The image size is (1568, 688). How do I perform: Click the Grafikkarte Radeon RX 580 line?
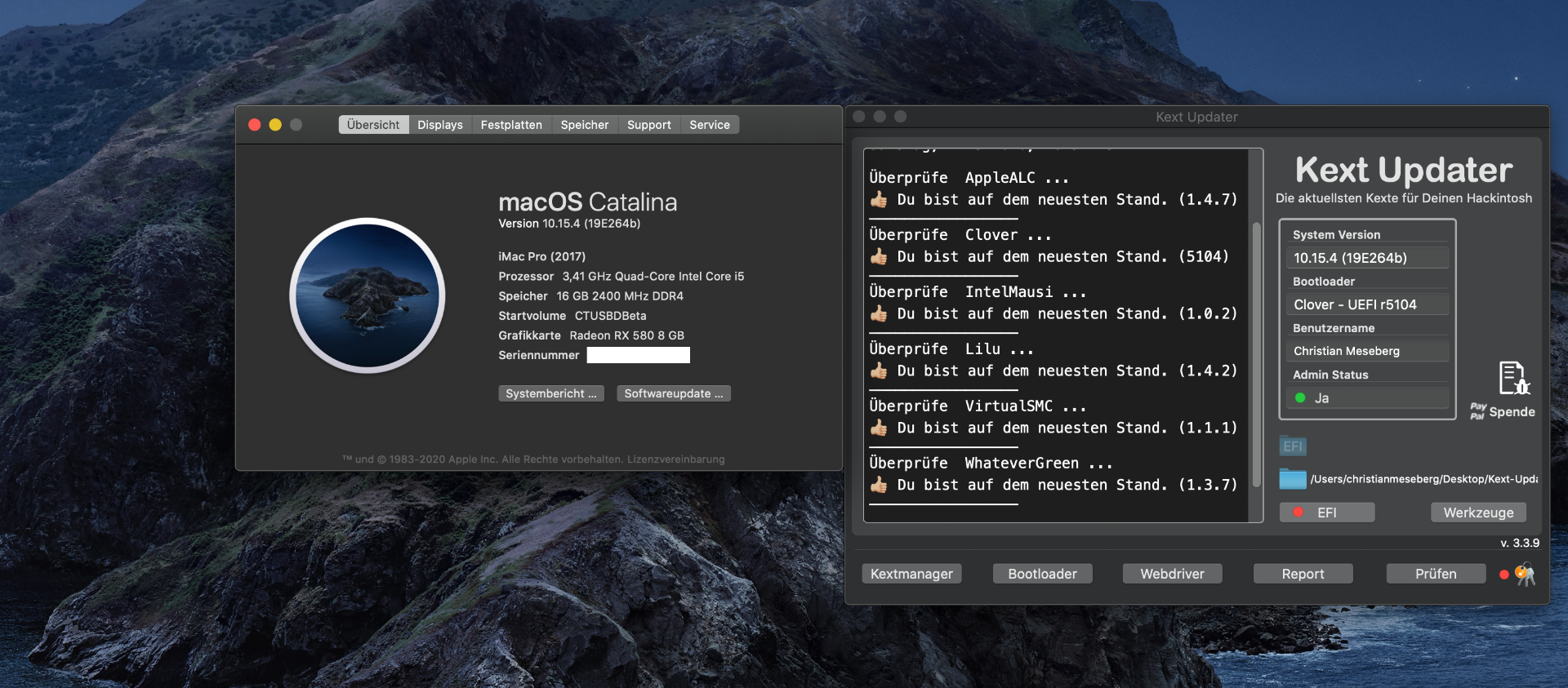[591, 335]
